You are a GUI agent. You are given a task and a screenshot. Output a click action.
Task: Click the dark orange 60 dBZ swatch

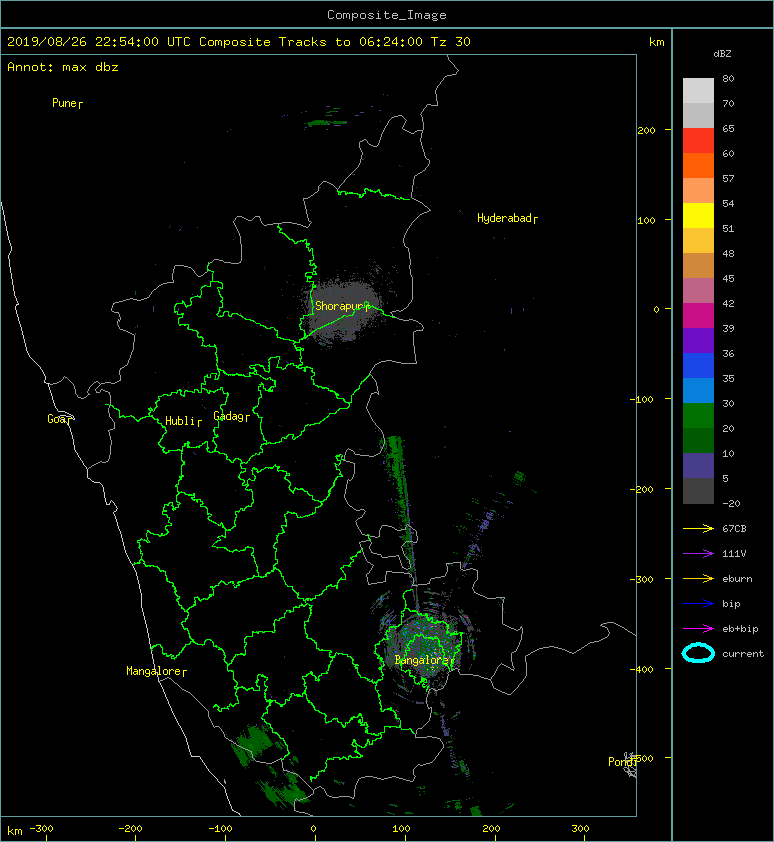click(698, 165)
